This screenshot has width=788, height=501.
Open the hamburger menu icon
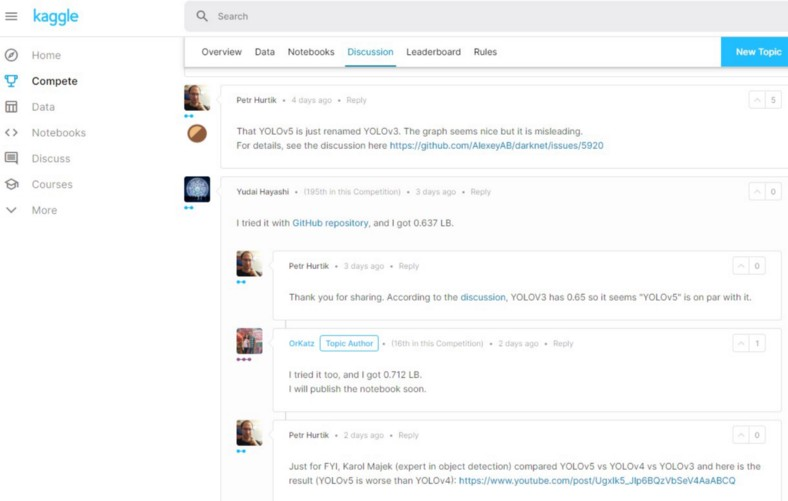tap(11, 16)
